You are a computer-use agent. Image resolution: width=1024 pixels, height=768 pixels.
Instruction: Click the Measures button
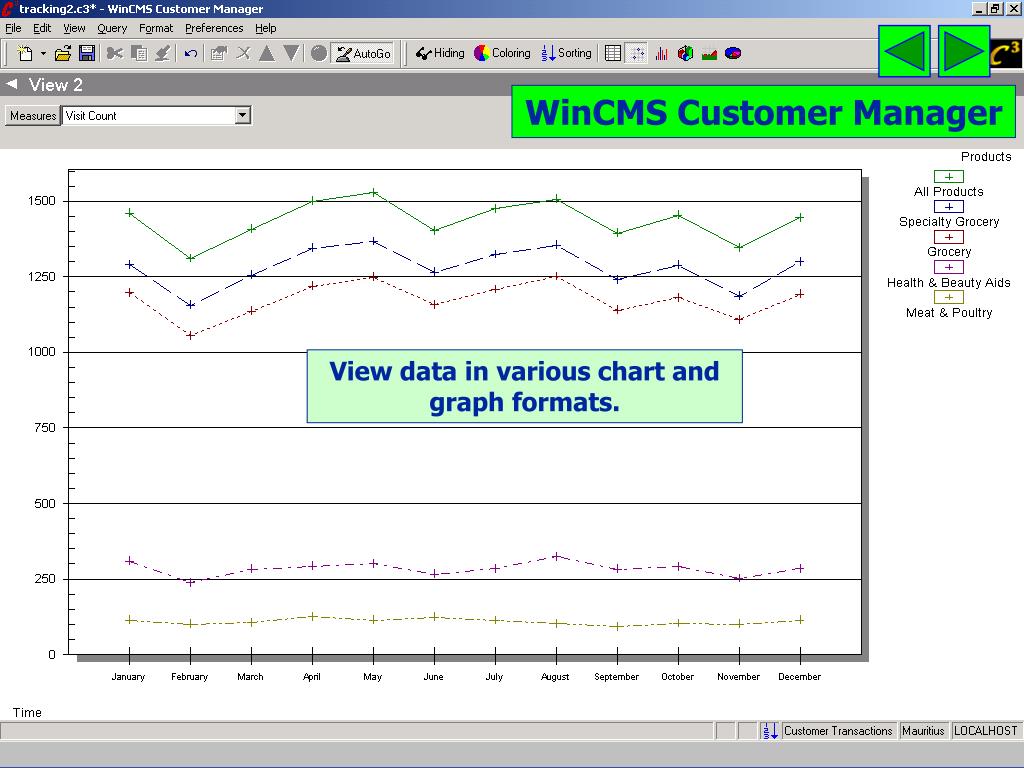(x=33, y=116)
